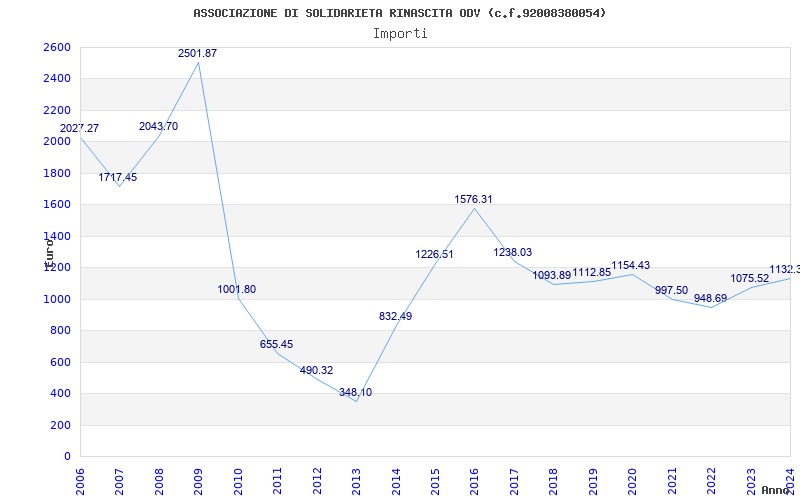This screenshot has height=500, width=800.
Task: Click the 2023 year label on the x-axis
Action: coord(751,482)
